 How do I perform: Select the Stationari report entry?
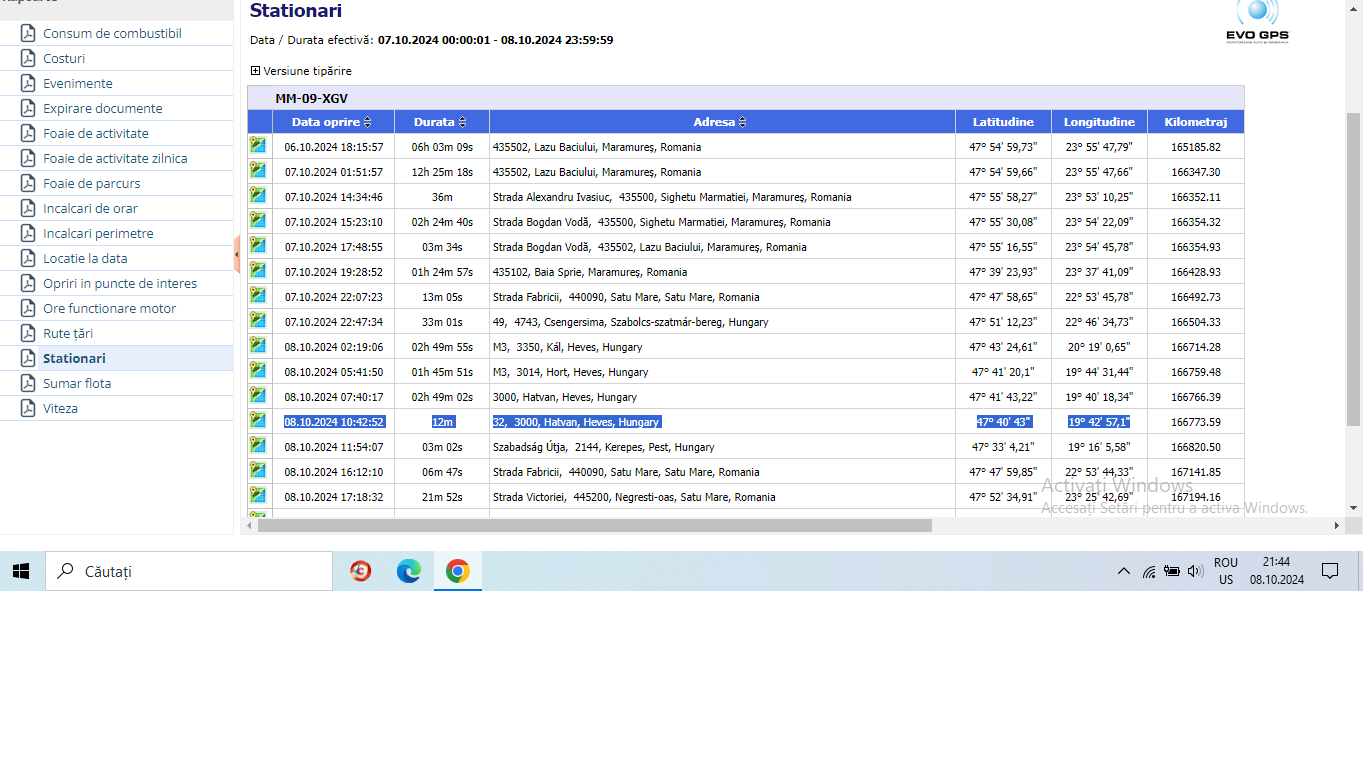[74, 358]
